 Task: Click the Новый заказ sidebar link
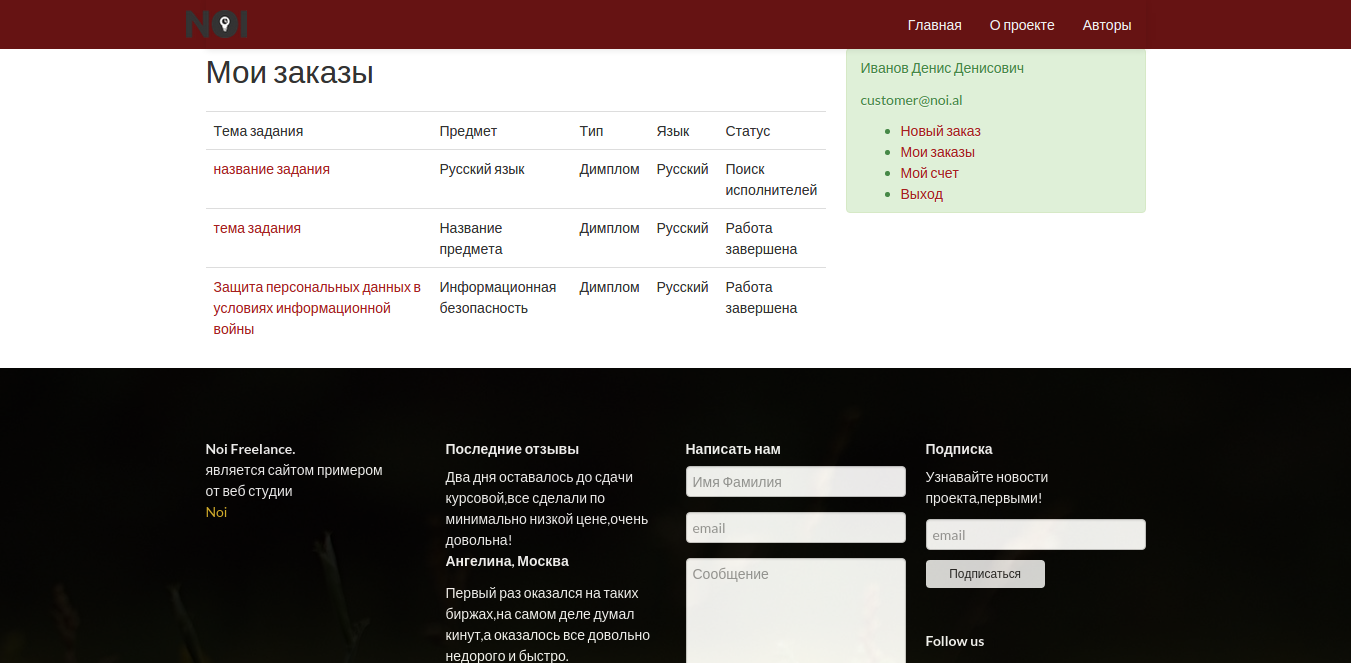tap(940, 131)
